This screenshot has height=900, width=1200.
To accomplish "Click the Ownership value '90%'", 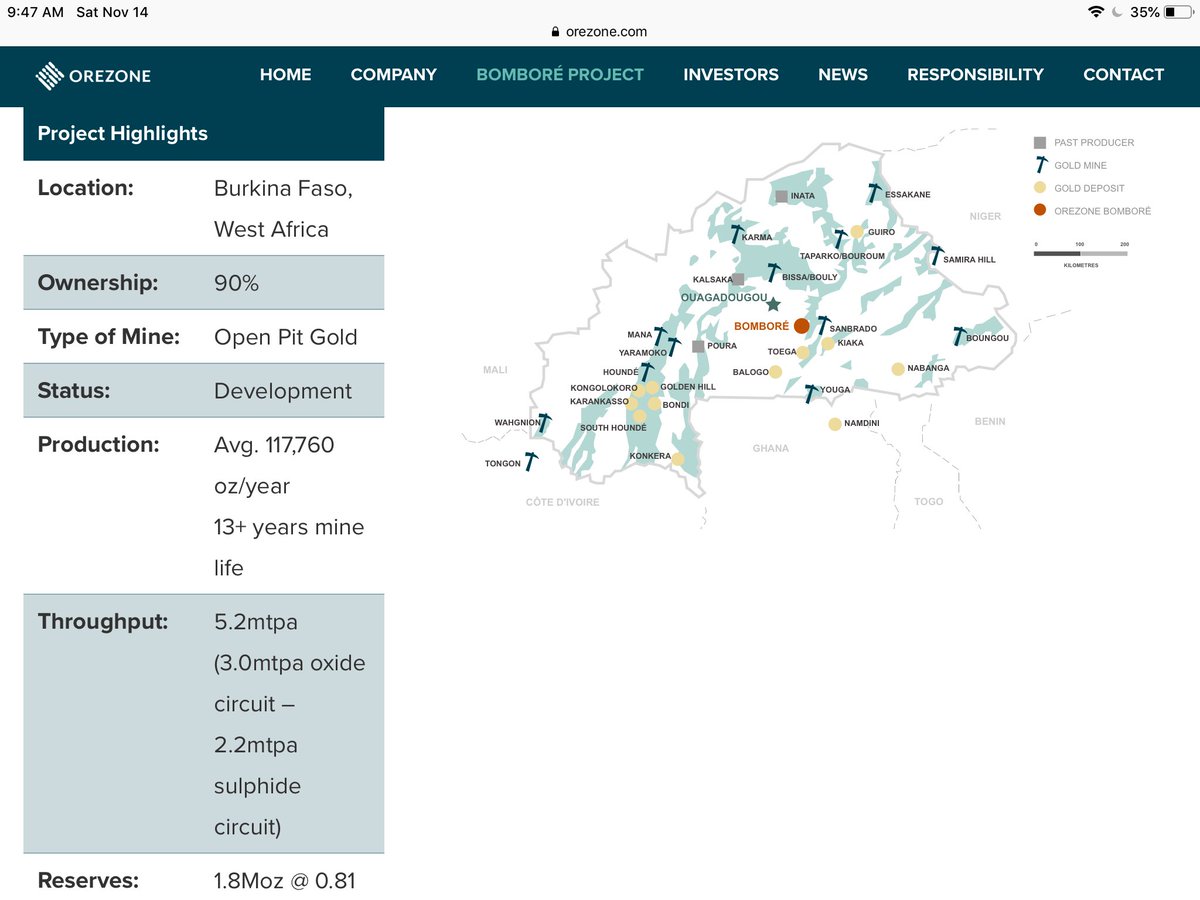I will (x=236, y=283).
